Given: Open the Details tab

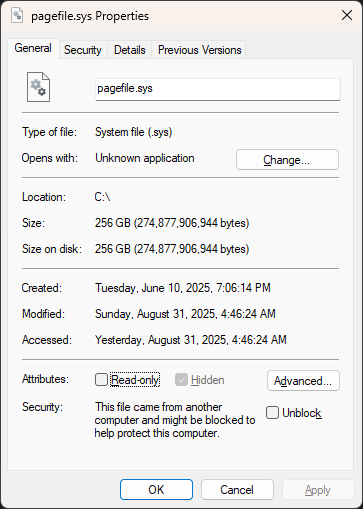Looking at the screenshot, I should (x=130, y=50).
